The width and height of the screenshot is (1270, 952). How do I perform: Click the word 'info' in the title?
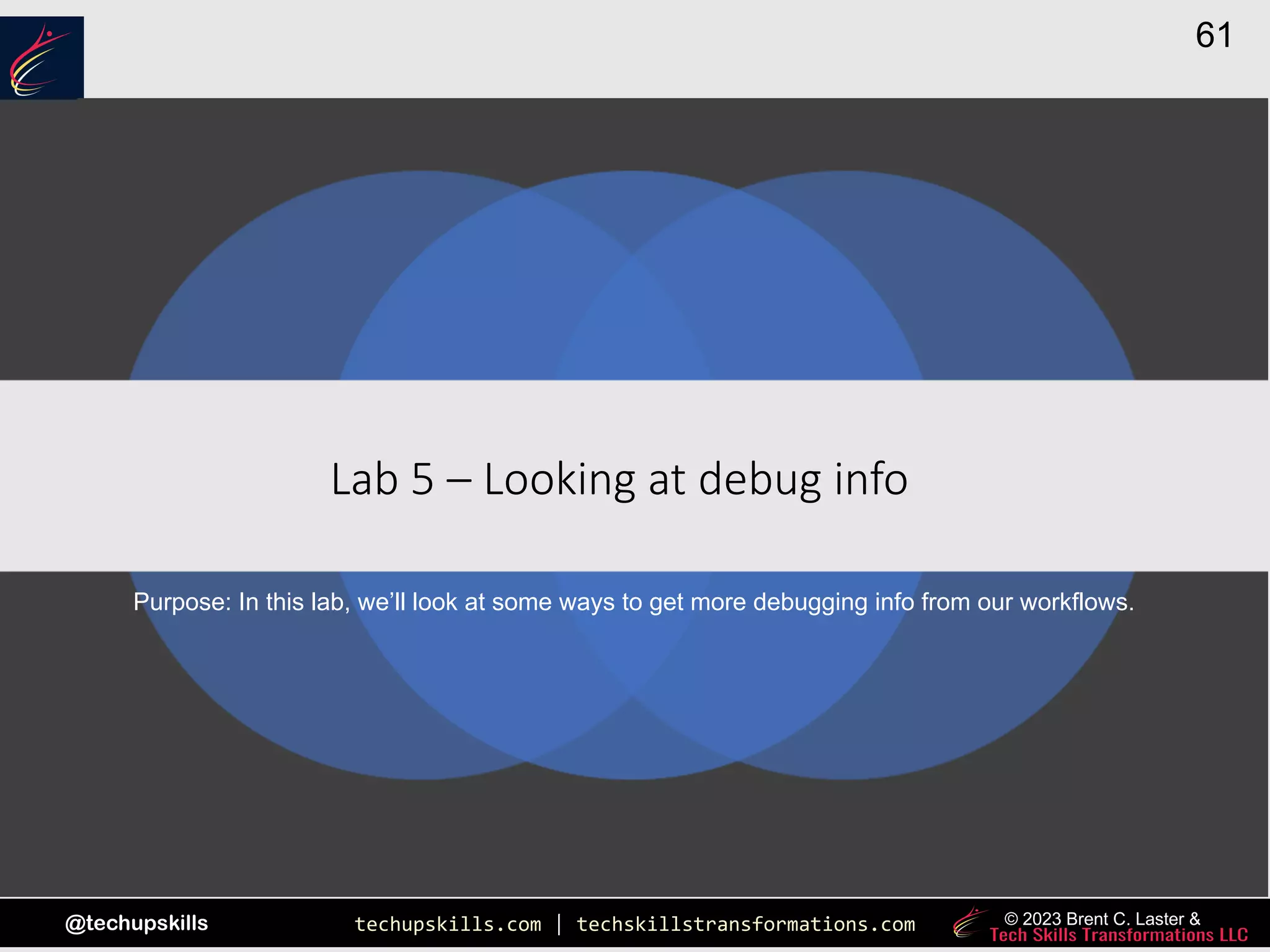pyautogui.click(x=871, y=480)
